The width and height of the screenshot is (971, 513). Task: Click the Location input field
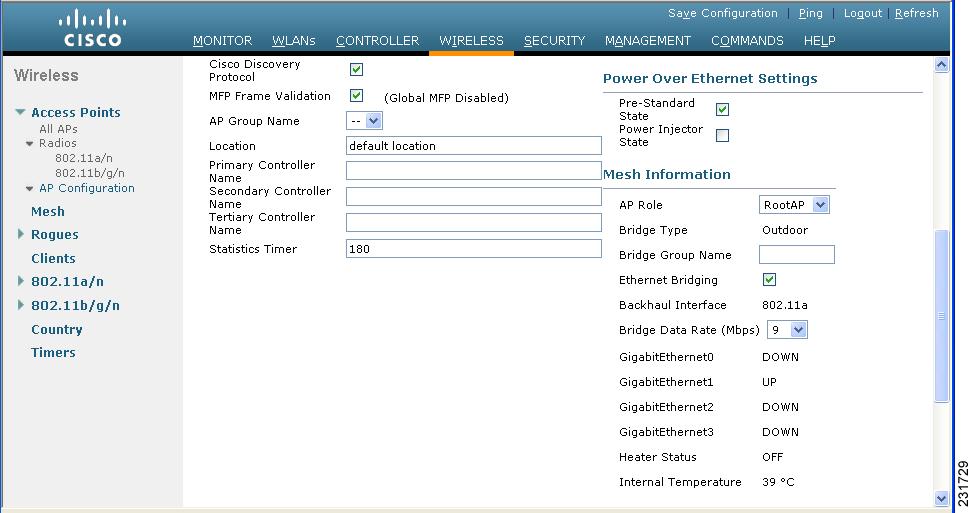pos(474,146)
